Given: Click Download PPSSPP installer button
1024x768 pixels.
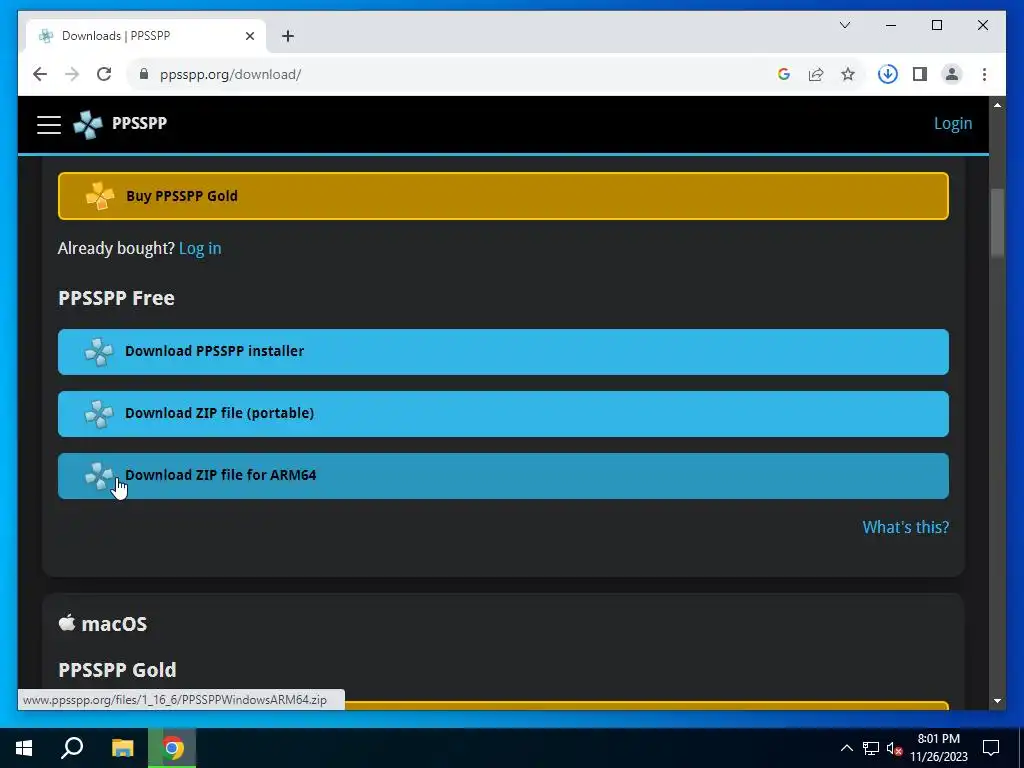Looking at the screenshot, I should [503, 352].
